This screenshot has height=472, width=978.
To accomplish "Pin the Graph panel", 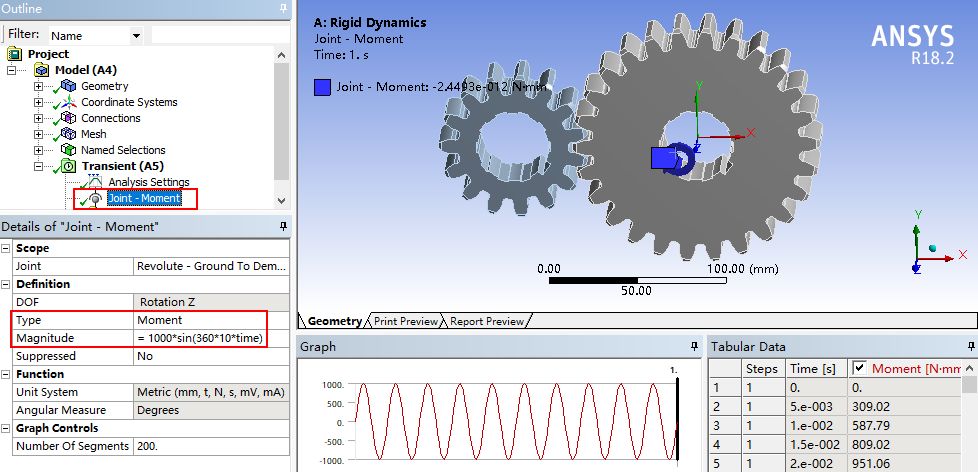I will pos(694,347).
